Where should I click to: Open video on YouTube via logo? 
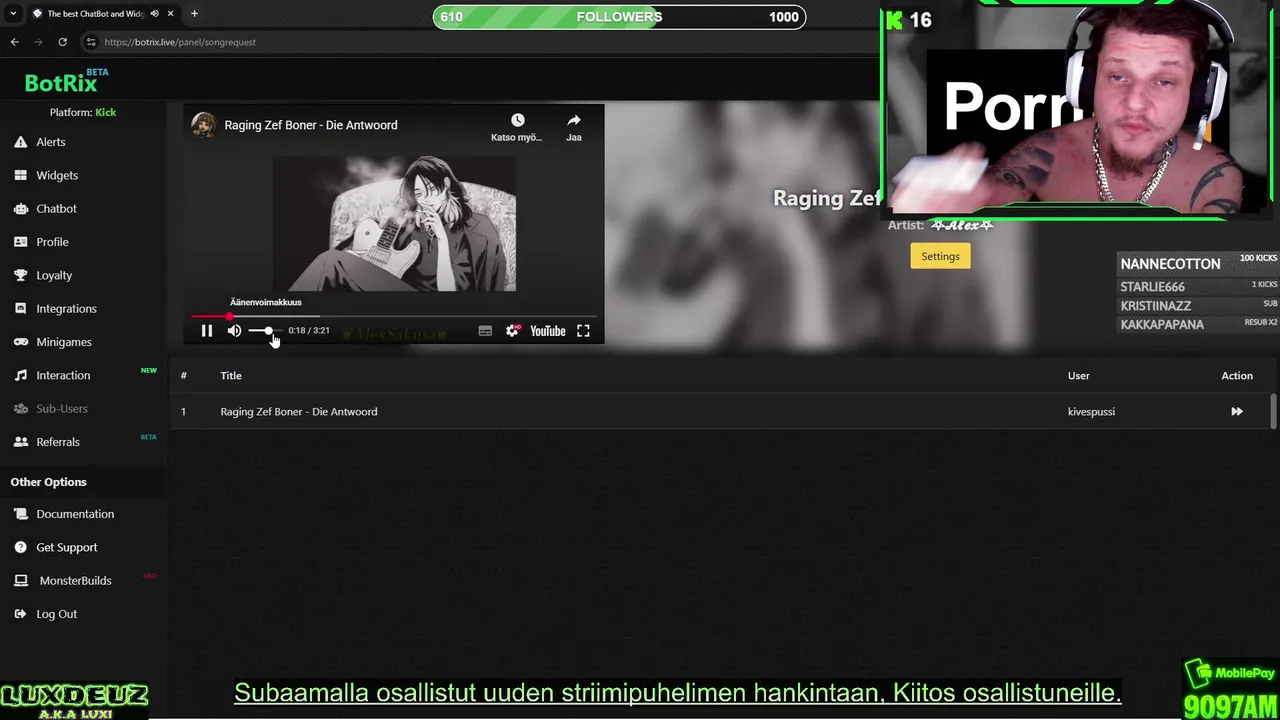(x=548, y=331)
